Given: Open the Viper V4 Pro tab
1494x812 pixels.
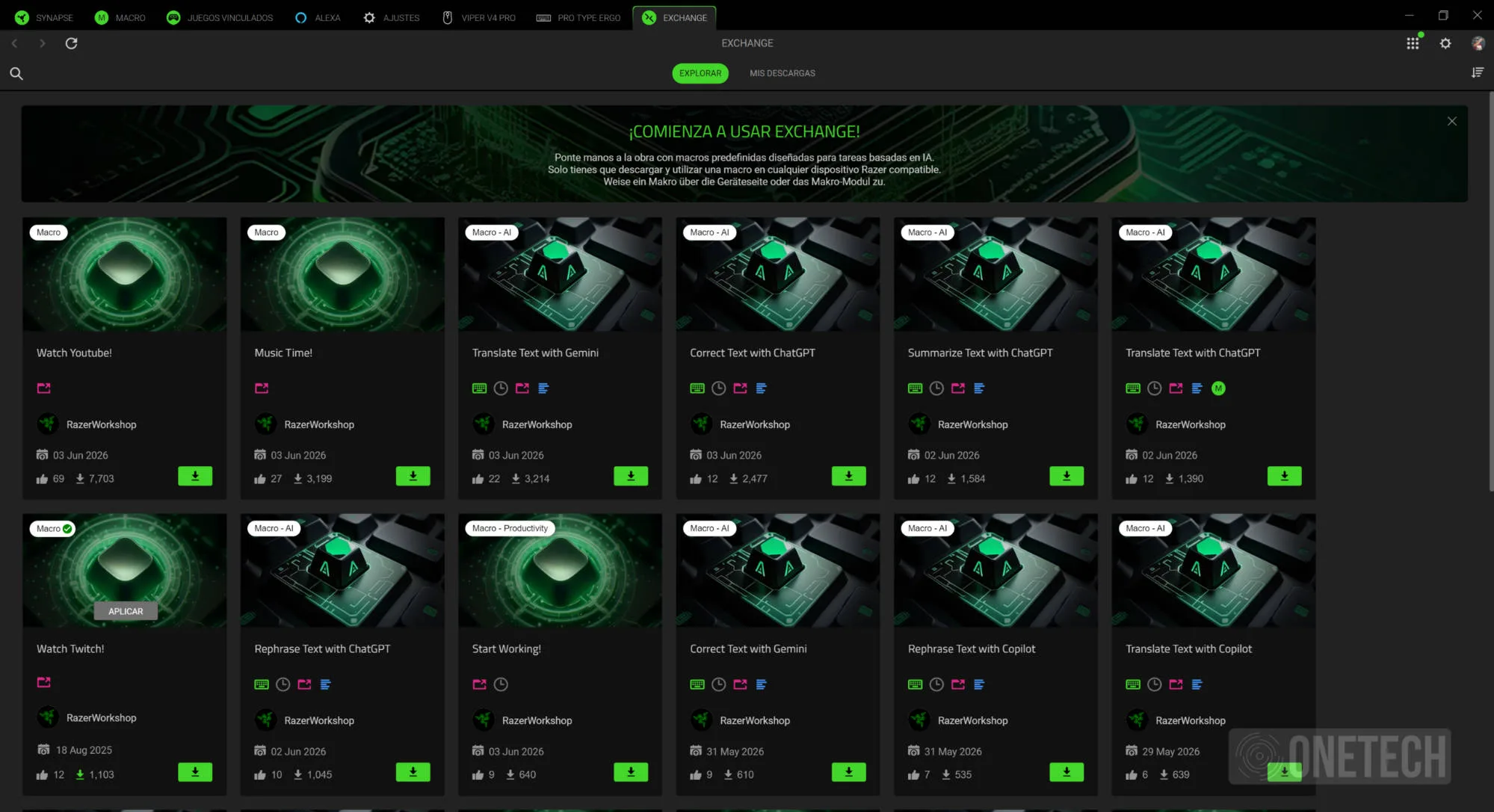Looking at the screenshot, I should 479,18.
